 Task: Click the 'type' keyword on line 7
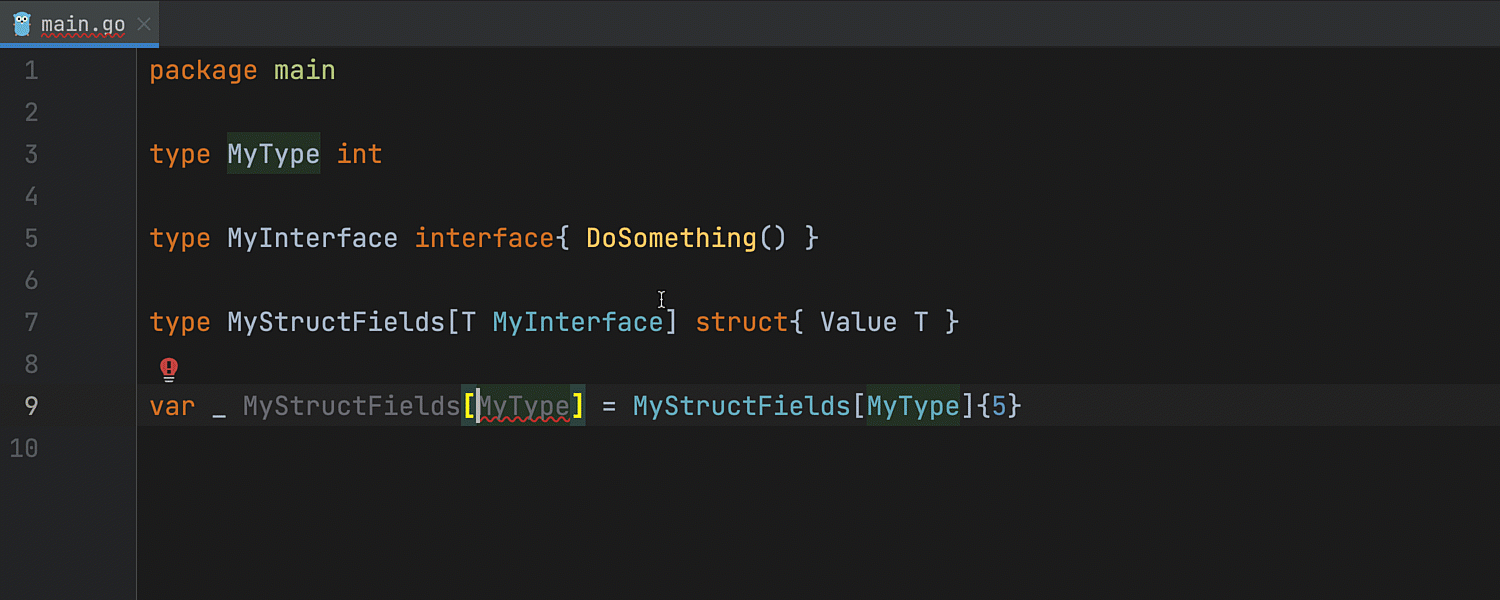click(x=180, y=322)
